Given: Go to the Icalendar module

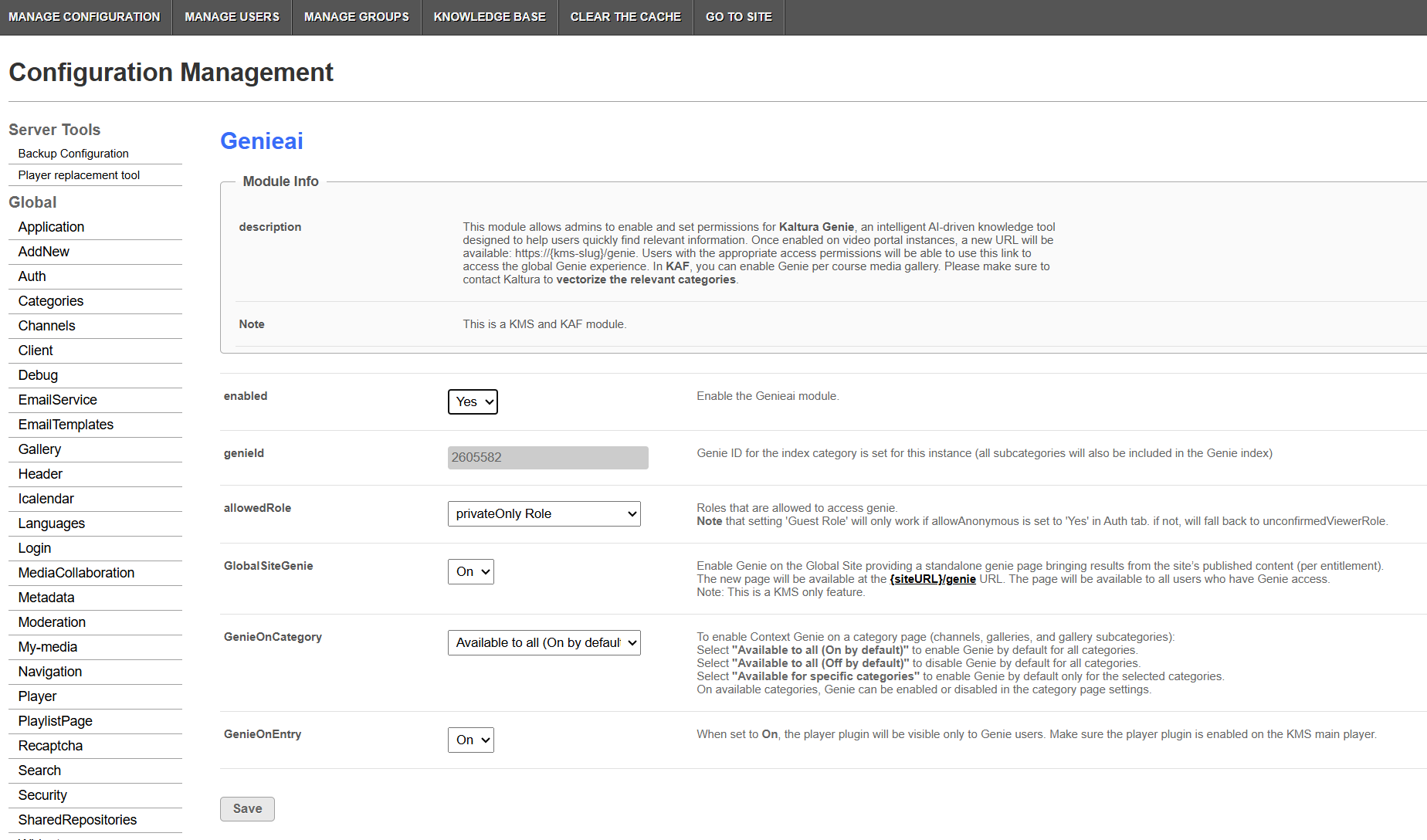Looking at the screenshot, I should [46, 499].
